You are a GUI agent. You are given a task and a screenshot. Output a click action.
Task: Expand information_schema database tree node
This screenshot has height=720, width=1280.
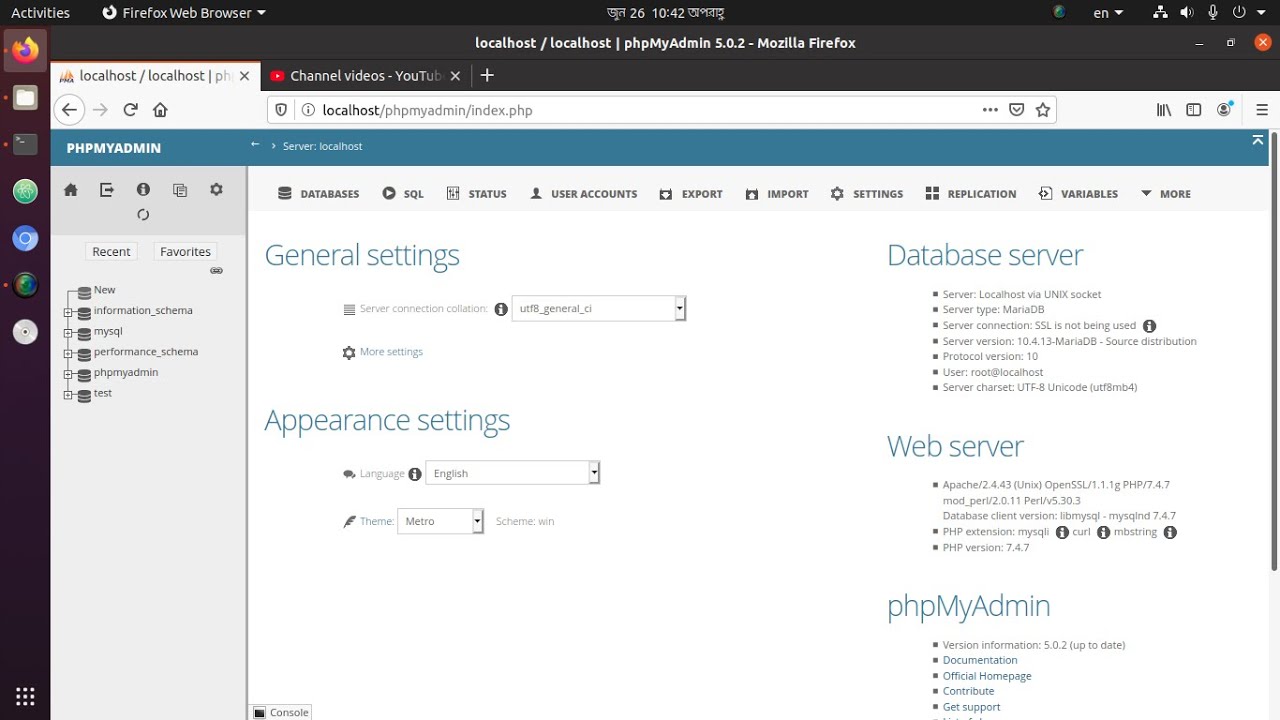coord(69,312)
